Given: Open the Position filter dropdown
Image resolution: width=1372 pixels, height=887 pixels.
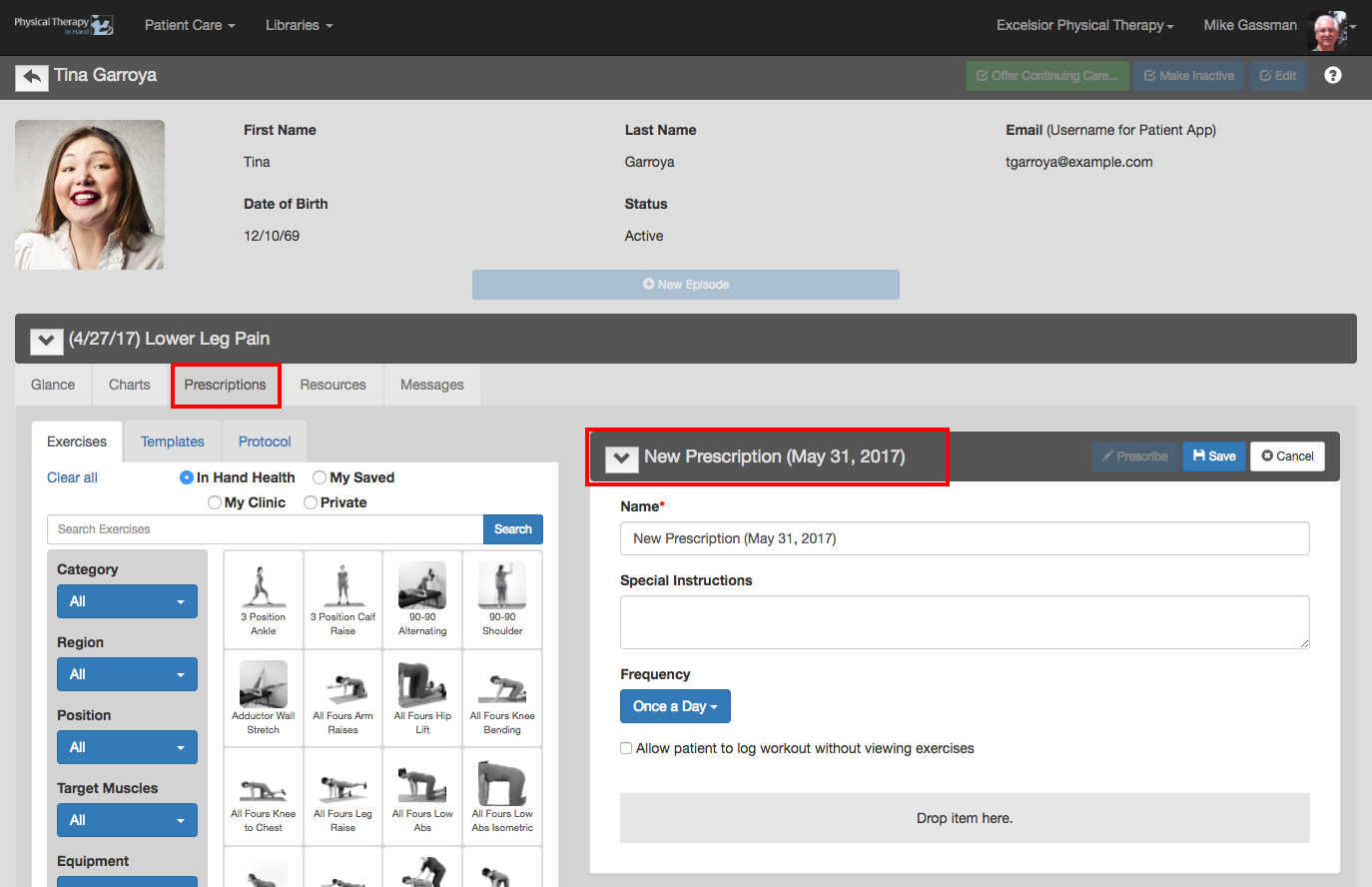Looking at the screenshot, I should [x=127, y=747].
